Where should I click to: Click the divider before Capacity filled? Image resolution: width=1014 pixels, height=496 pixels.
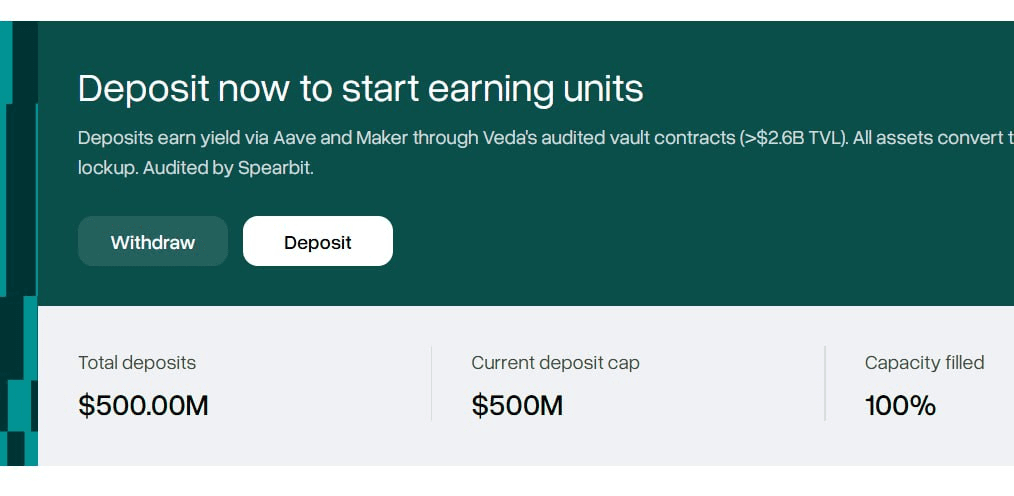[825, 383]
